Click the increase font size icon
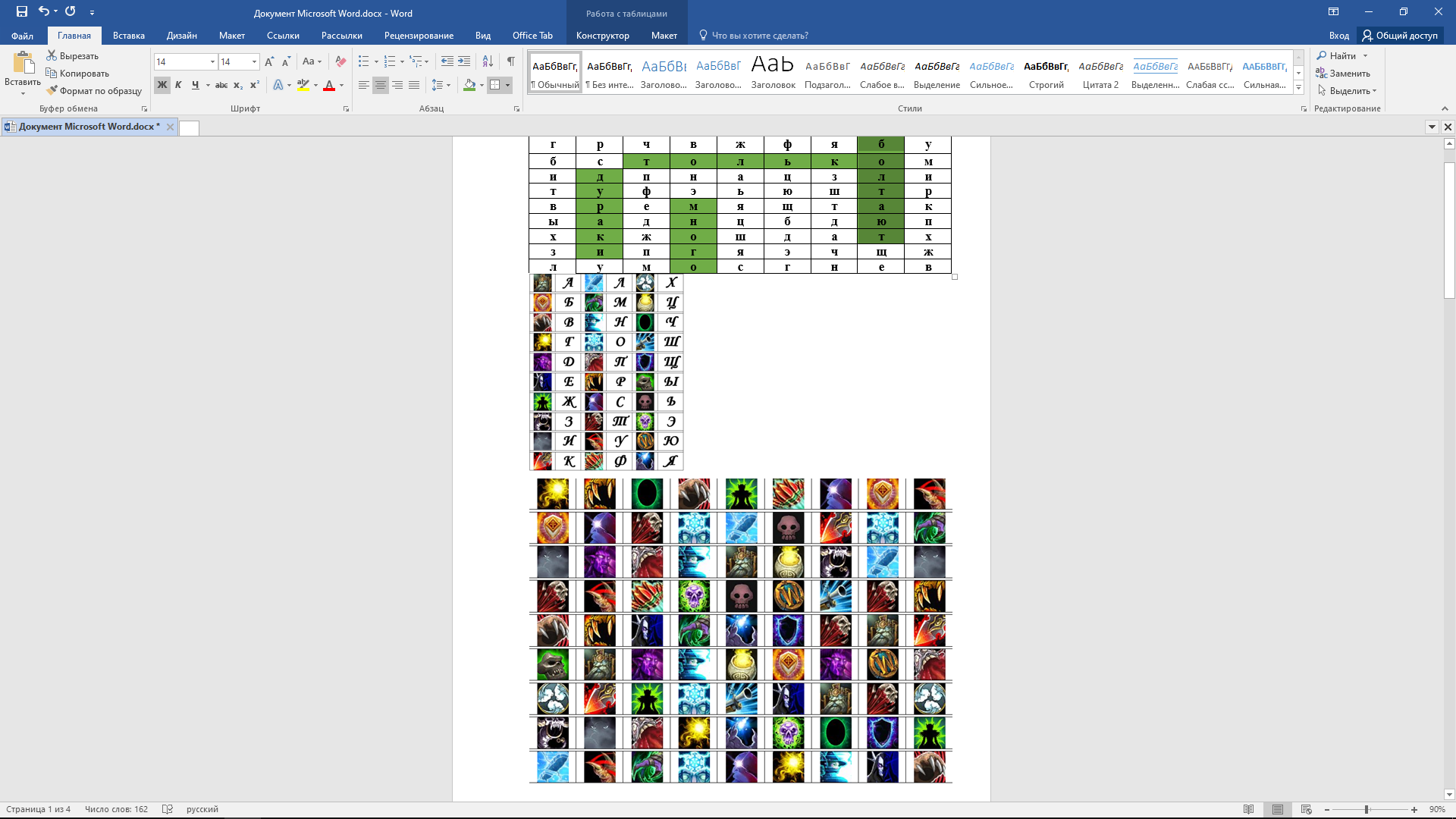The width and height of the screenshot is (1456, 819). 269,61
